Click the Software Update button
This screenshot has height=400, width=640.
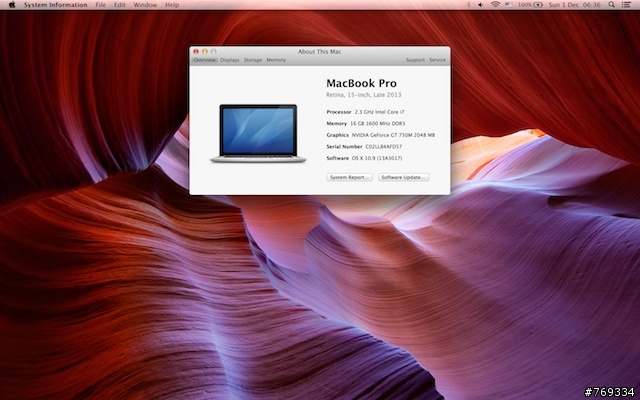point(403,177)
